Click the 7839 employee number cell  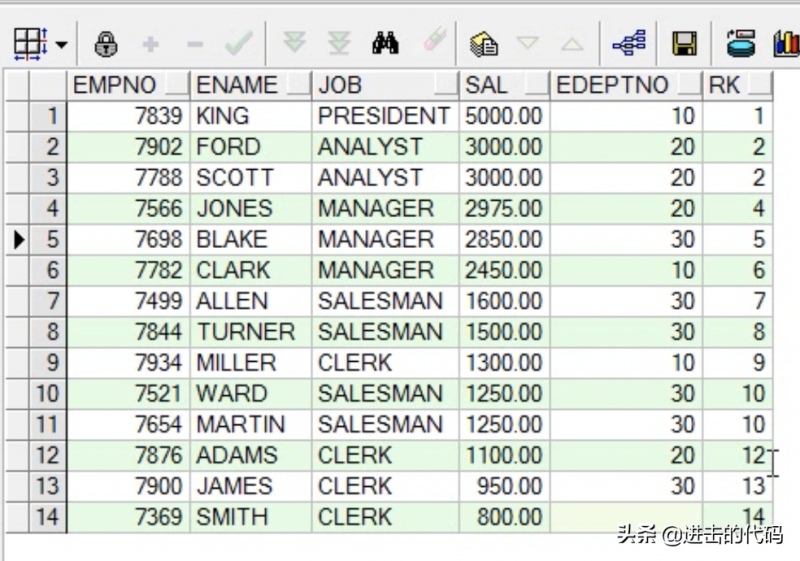point(128,116)
